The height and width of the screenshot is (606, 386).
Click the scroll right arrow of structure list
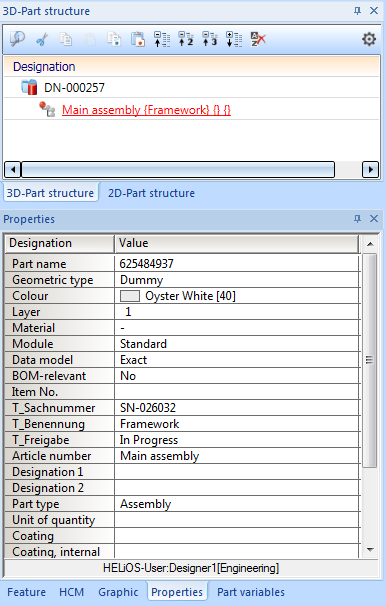(x=371, y=169)
